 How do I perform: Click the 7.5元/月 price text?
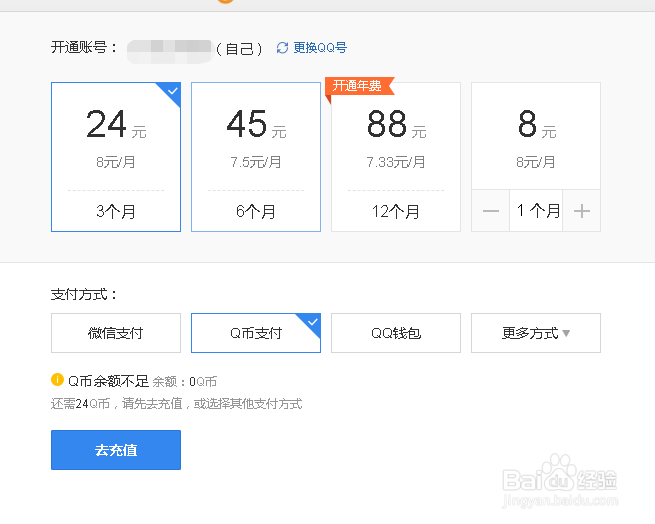[x=256, y=162]
